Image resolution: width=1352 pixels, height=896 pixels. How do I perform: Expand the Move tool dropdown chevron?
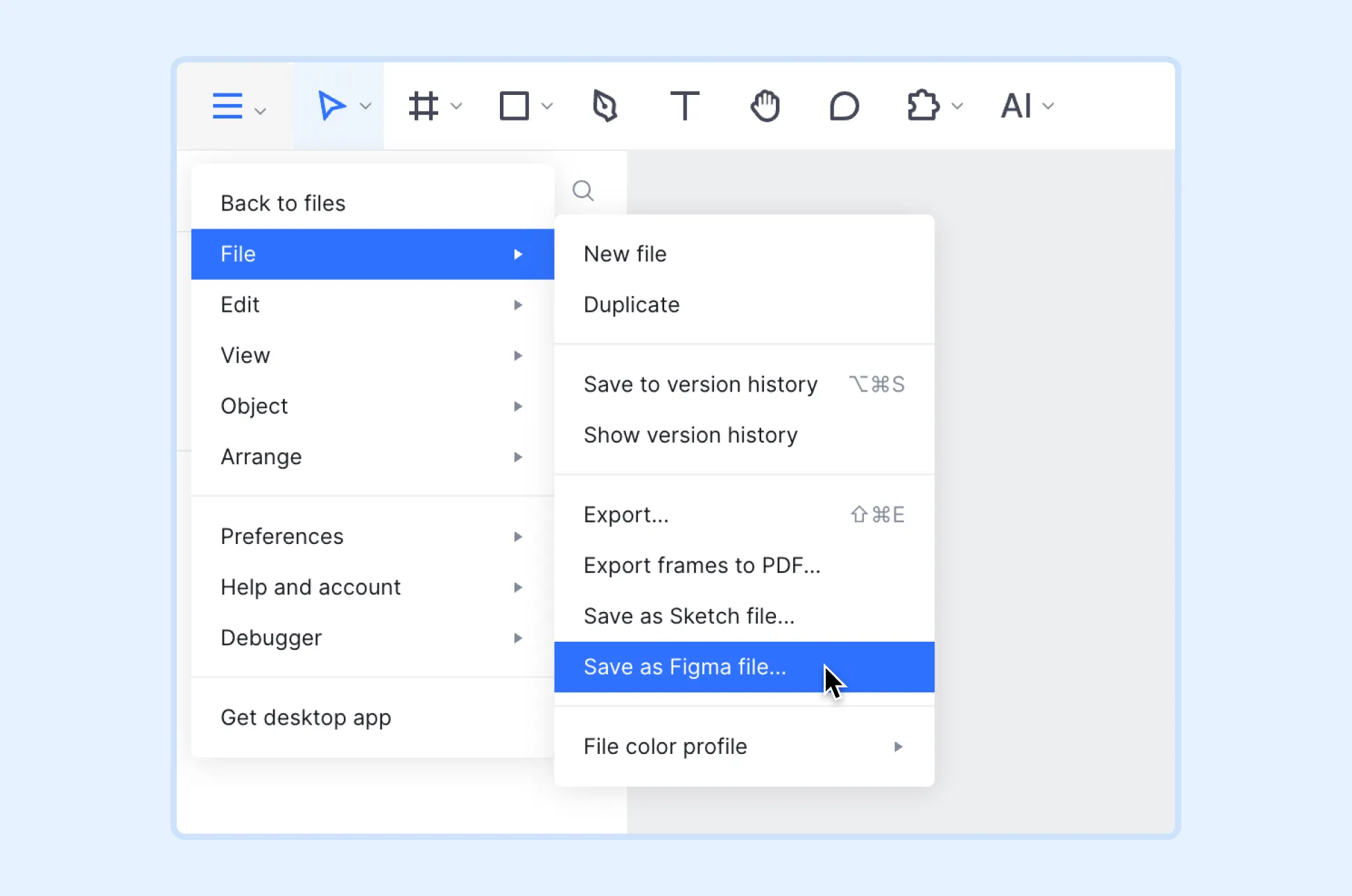365,106
